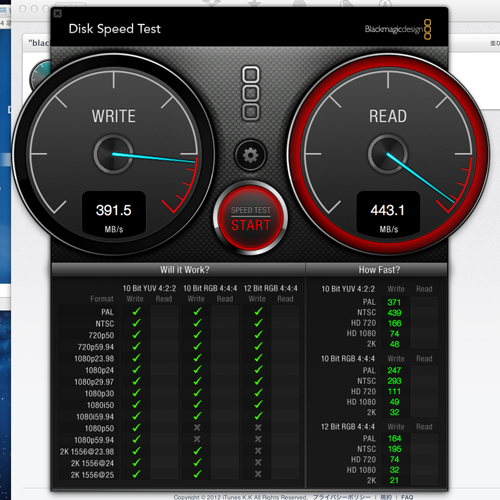500x500 pixels.
Task: Close the Disk Speed Test window
Action: (x=57, y=13)
